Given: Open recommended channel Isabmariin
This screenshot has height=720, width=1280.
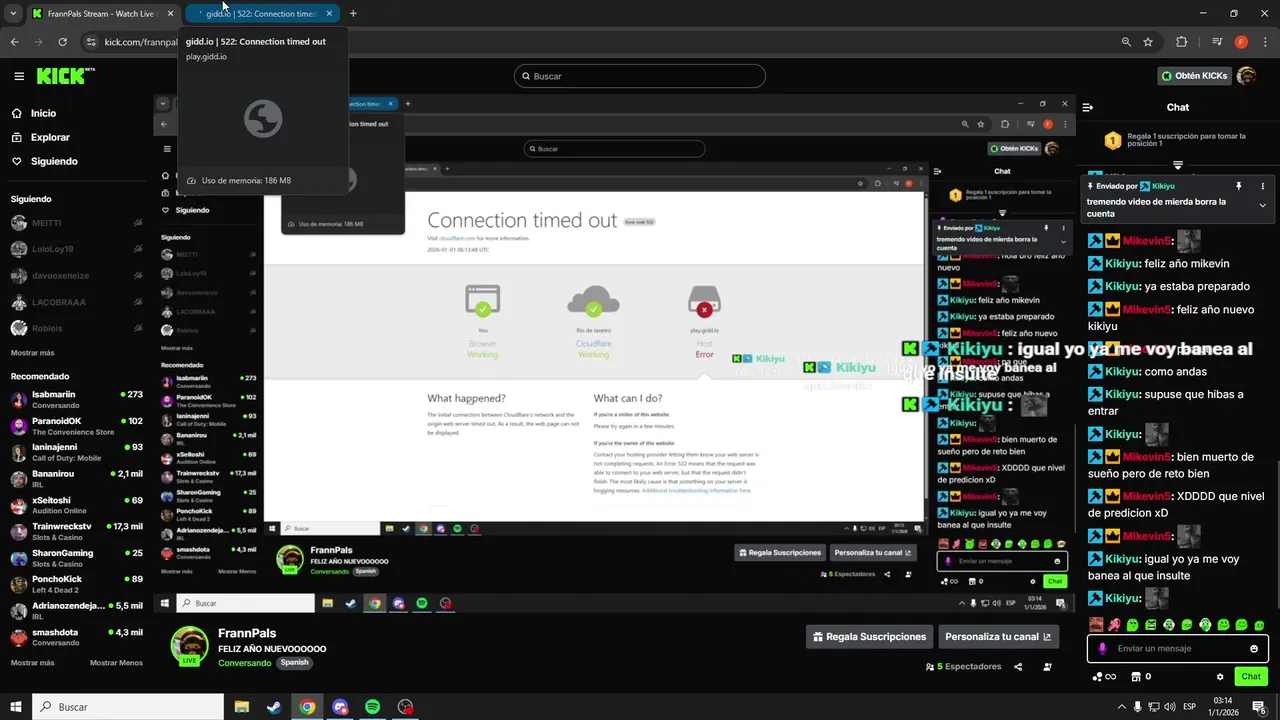Looking at the screenshot, I should 77,399.
